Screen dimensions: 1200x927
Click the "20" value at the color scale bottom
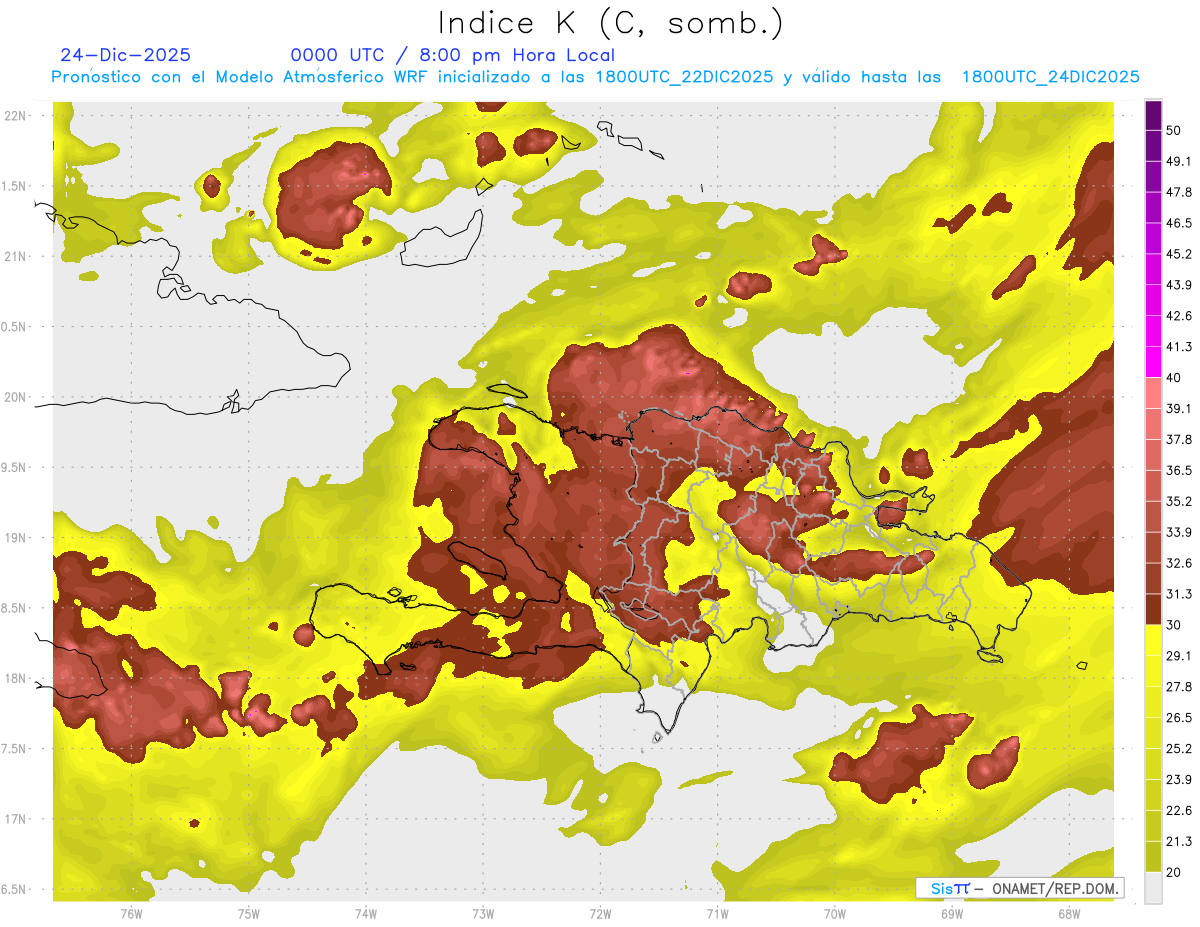point(1174,872)
